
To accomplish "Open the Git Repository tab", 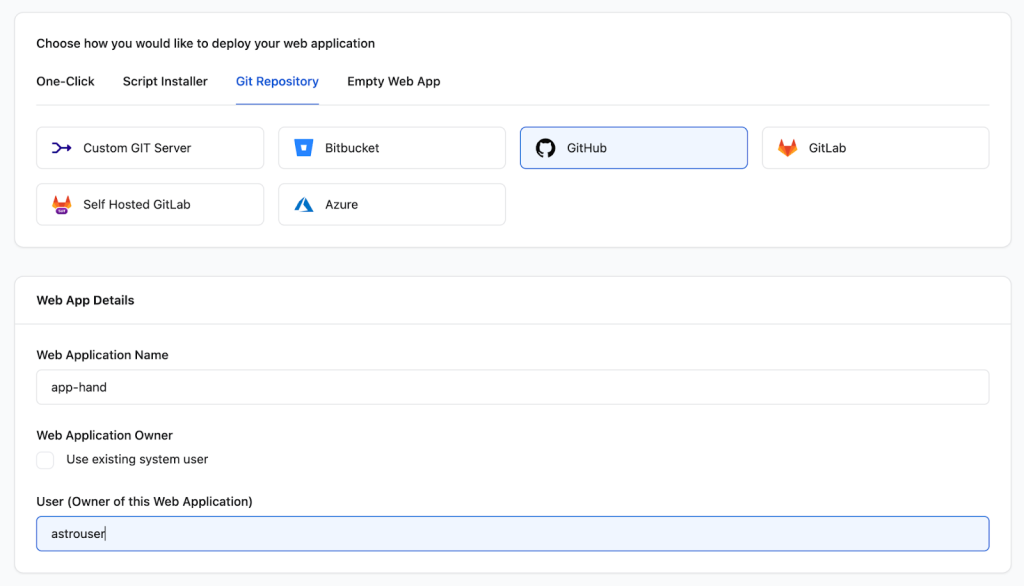I will click(278, 82).
